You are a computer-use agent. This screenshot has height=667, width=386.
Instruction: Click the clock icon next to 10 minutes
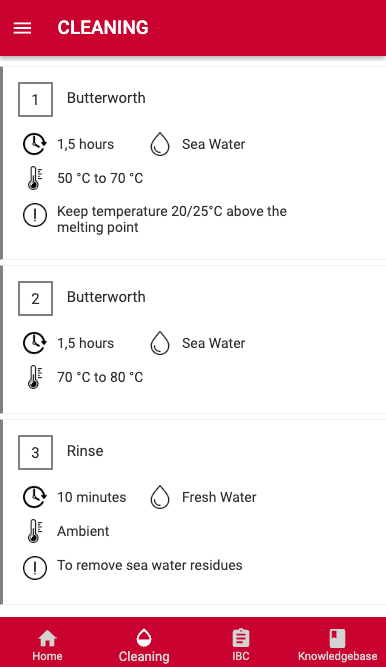coord(34,497)
